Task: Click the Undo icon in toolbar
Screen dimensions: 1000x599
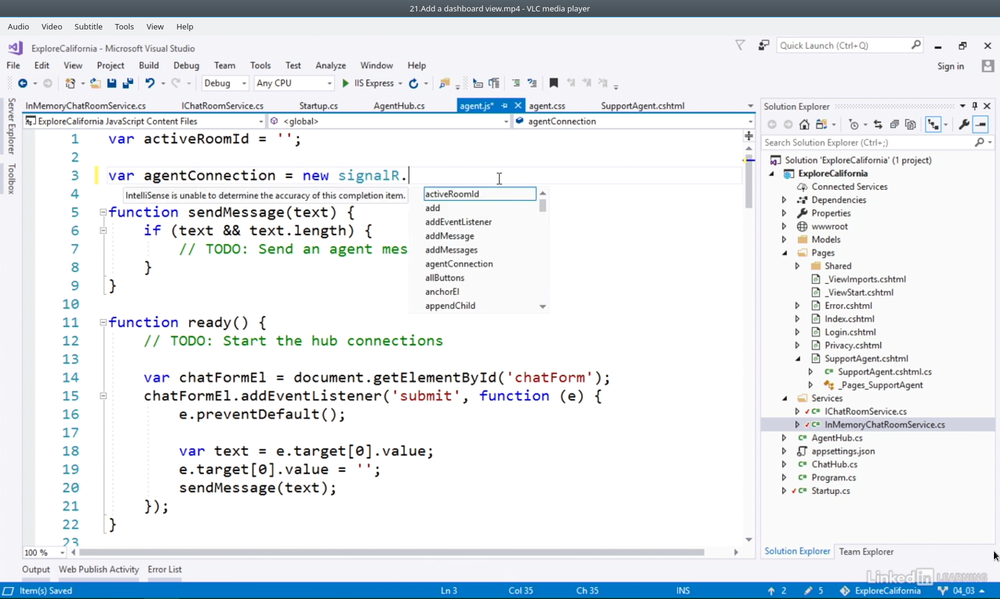Action: point(149,84)
